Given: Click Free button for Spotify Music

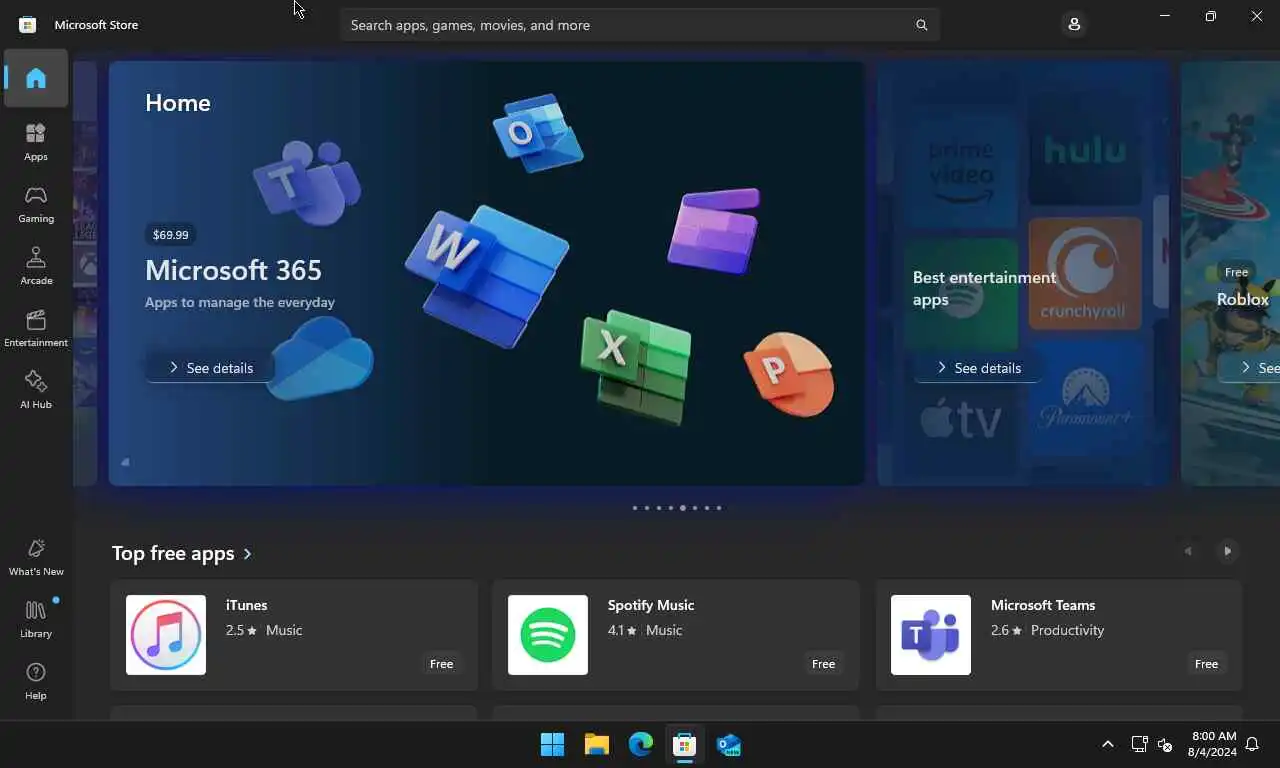Looking at the screenshot, I should click(823, 664).
